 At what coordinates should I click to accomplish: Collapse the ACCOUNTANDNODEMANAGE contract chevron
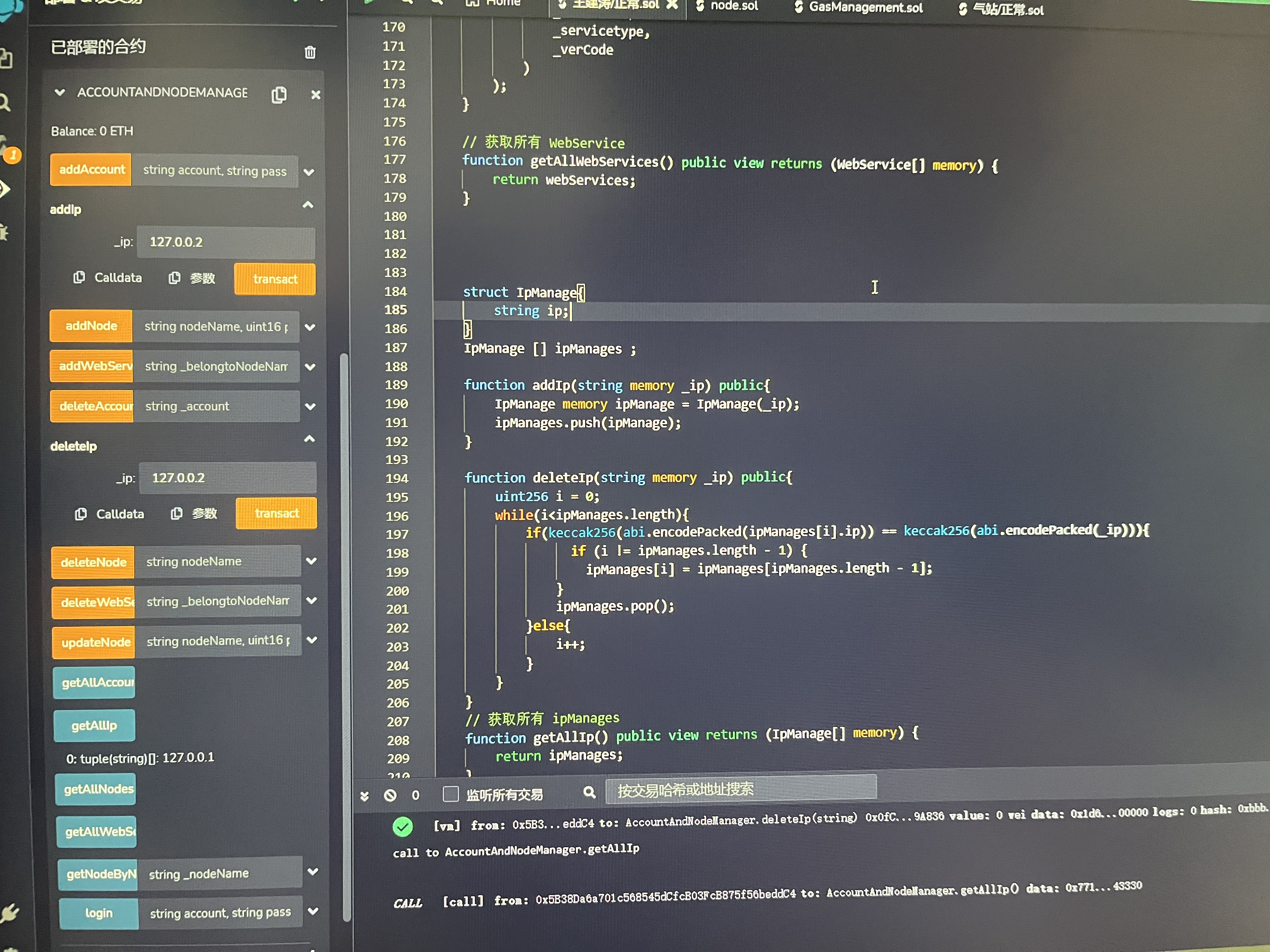click(60, 92)
